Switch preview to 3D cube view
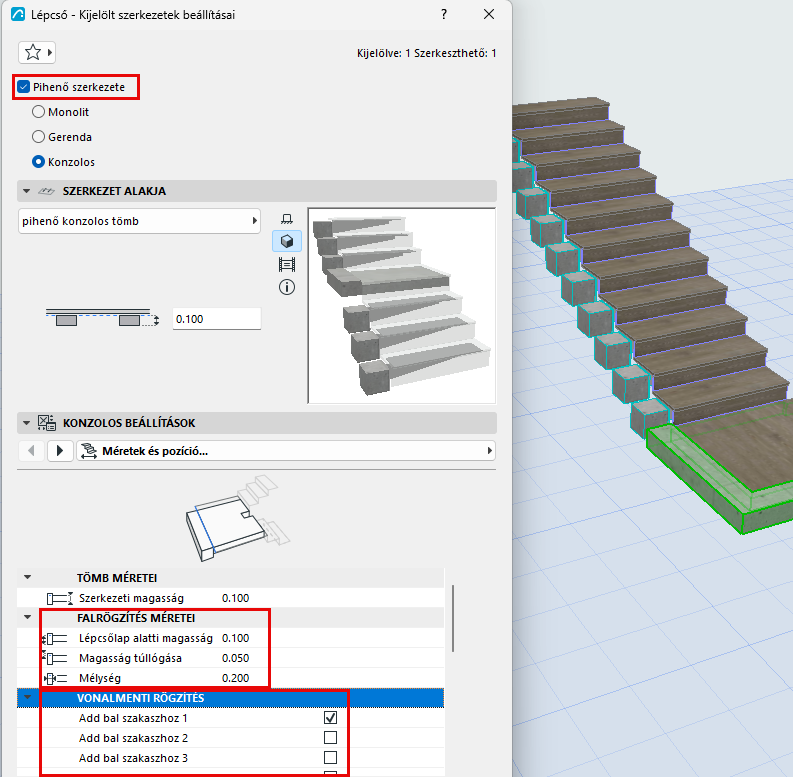This screenshot has height=777, width=793. click(287, 241)
